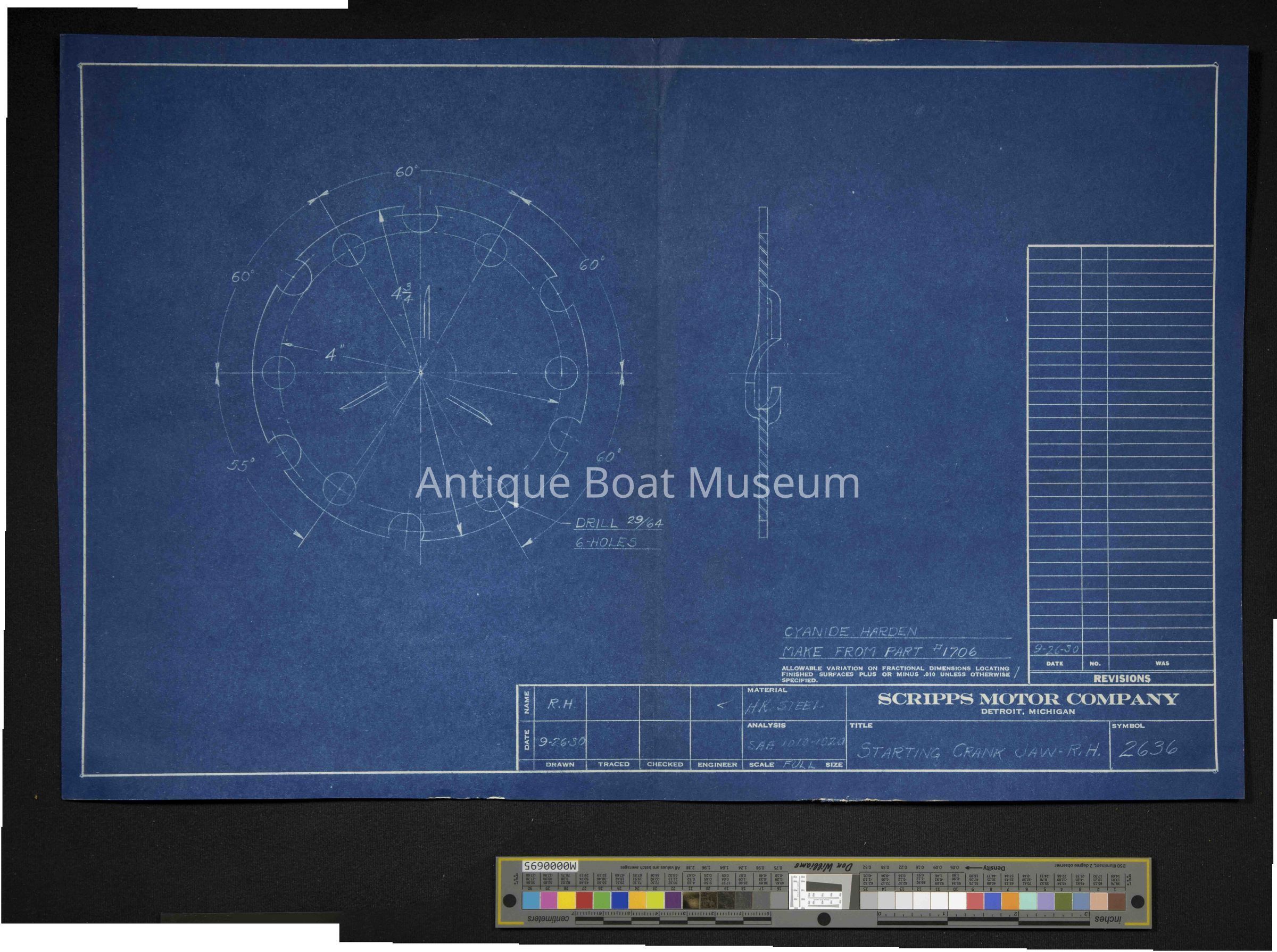This screenshot has width=1277, height=952.
Task: Click the 9-26-30 date in drawn column
Action: pos(561,742)
